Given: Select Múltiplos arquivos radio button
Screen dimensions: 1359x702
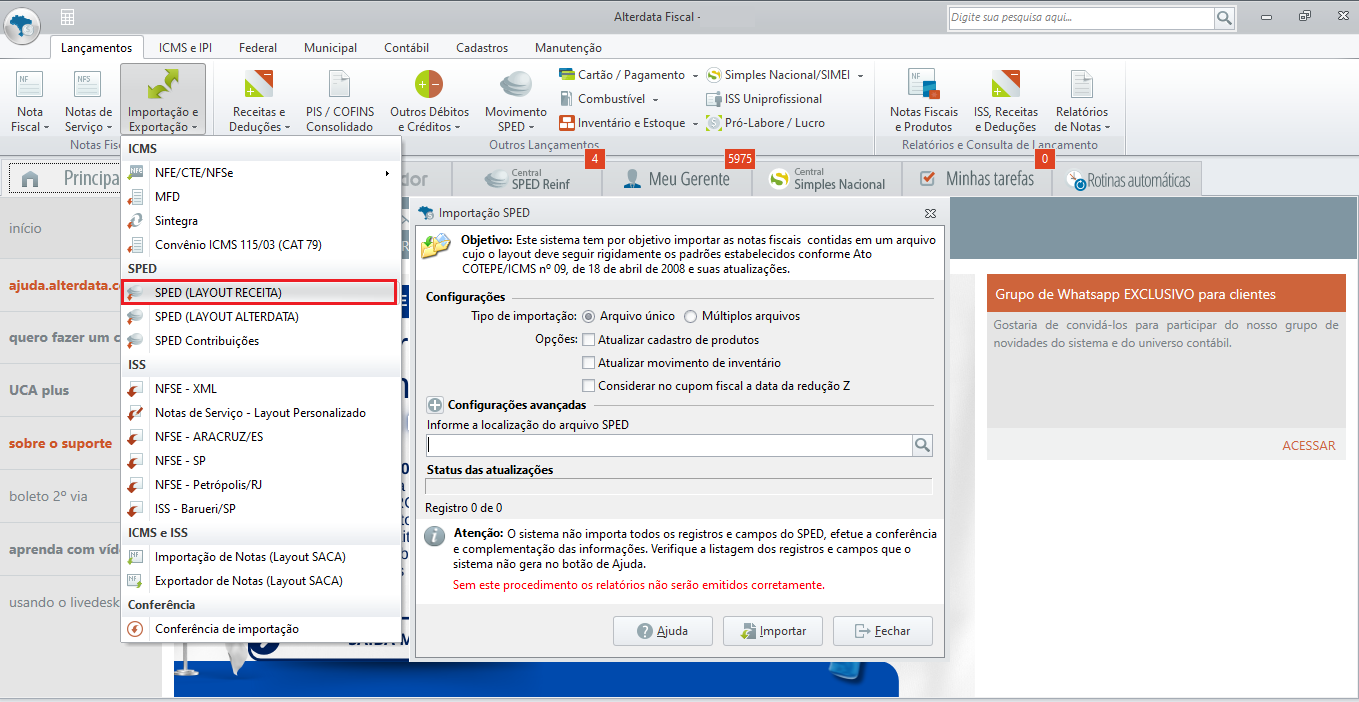Looking at the screenshot, I should 691,316.
